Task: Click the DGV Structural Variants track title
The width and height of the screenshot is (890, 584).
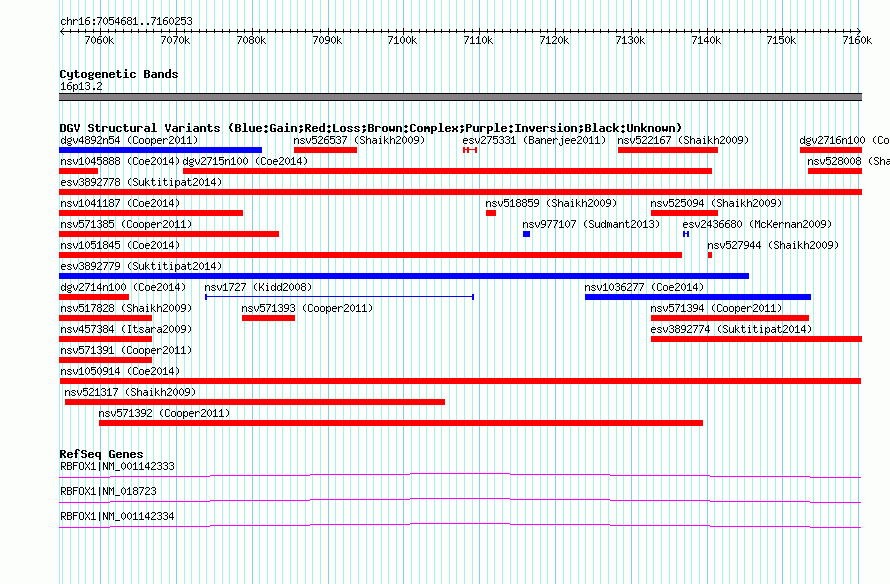Action: [371, 128]
